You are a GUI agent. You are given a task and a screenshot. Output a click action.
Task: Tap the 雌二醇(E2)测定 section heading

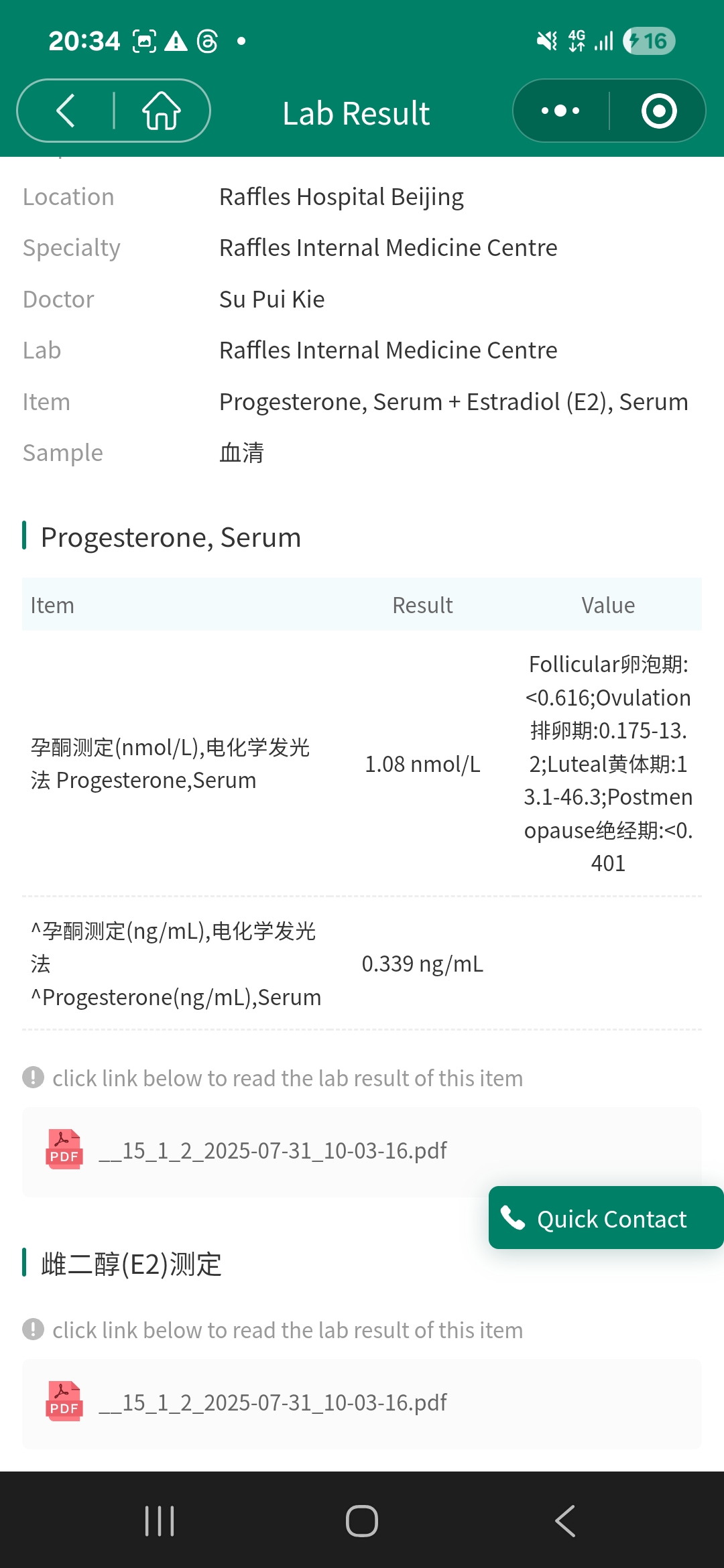[131, 1264]
